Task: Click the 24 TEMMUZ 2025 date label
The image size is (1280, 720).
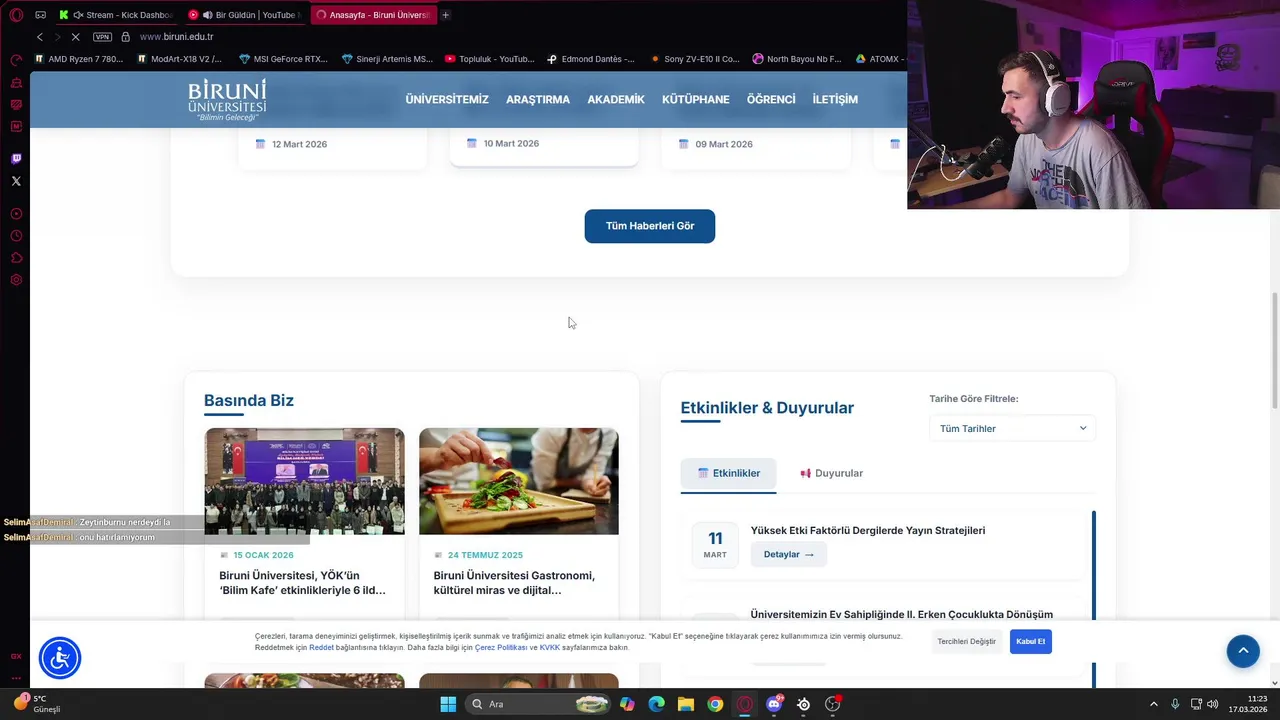Action: [x=485, y=555]
